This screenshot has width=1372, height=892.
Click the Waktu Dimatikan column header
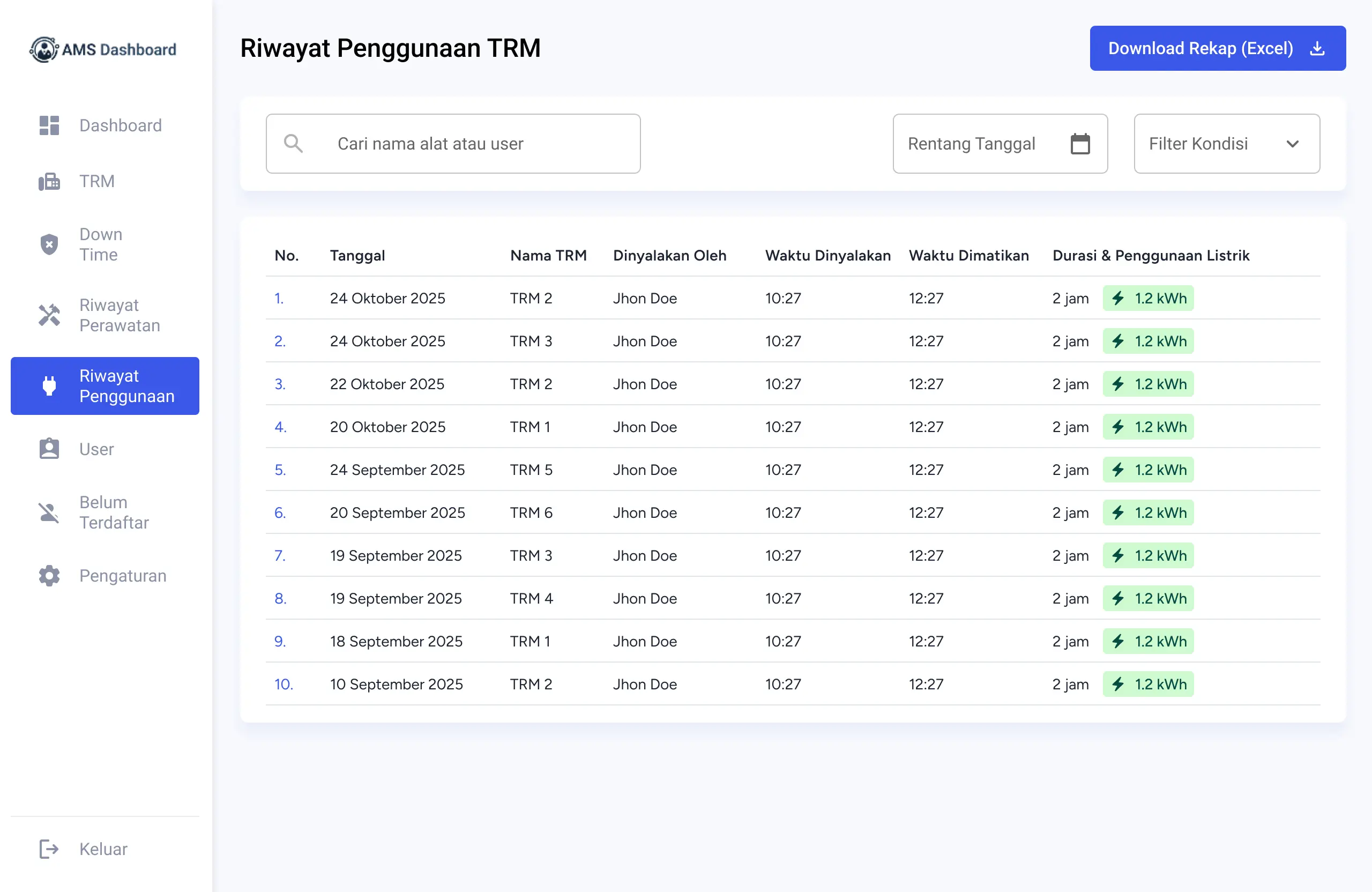click(x=968, y=256)
